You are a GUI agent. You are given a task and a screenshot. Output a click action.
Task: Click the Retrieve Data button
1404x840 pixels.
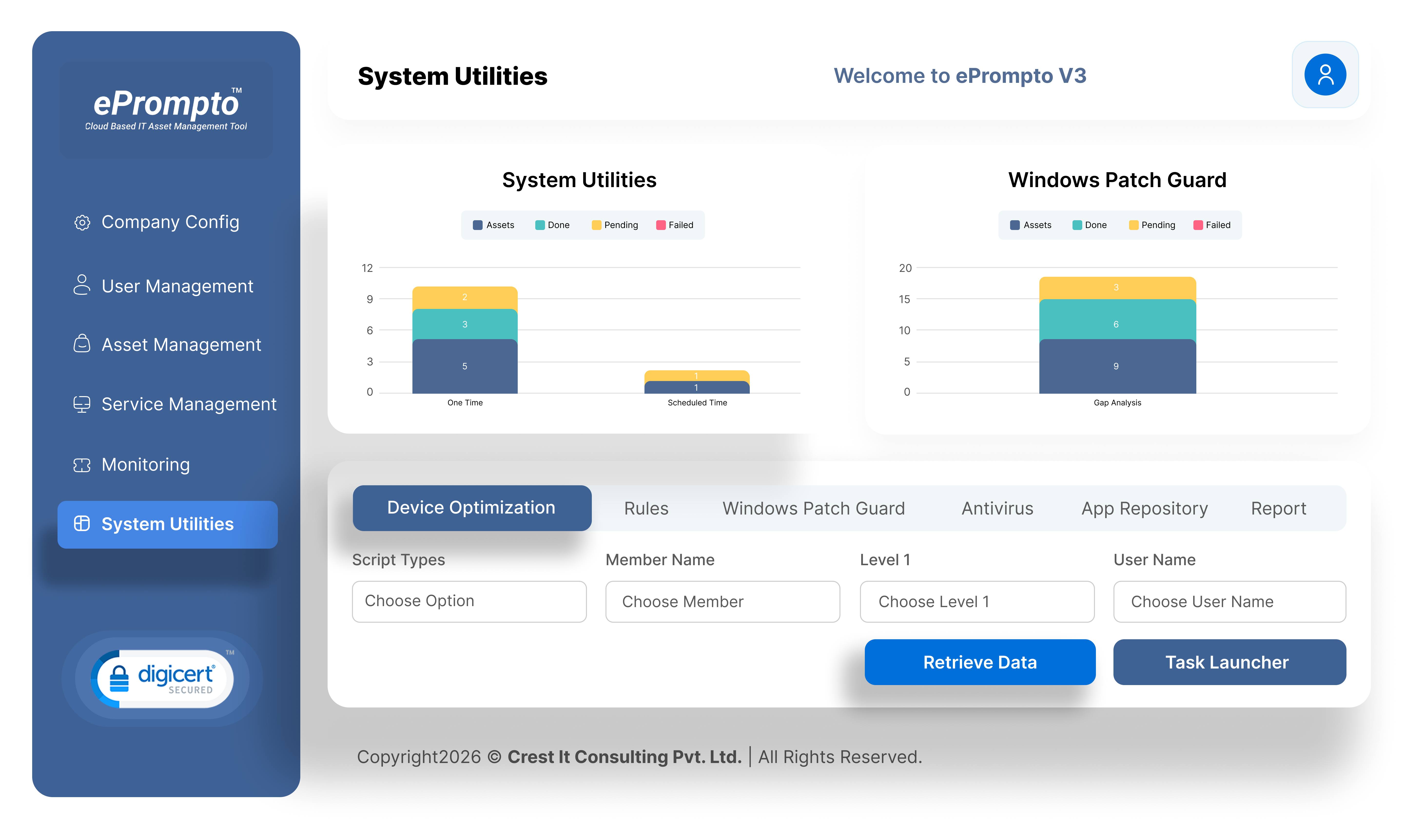coord(980,662)
